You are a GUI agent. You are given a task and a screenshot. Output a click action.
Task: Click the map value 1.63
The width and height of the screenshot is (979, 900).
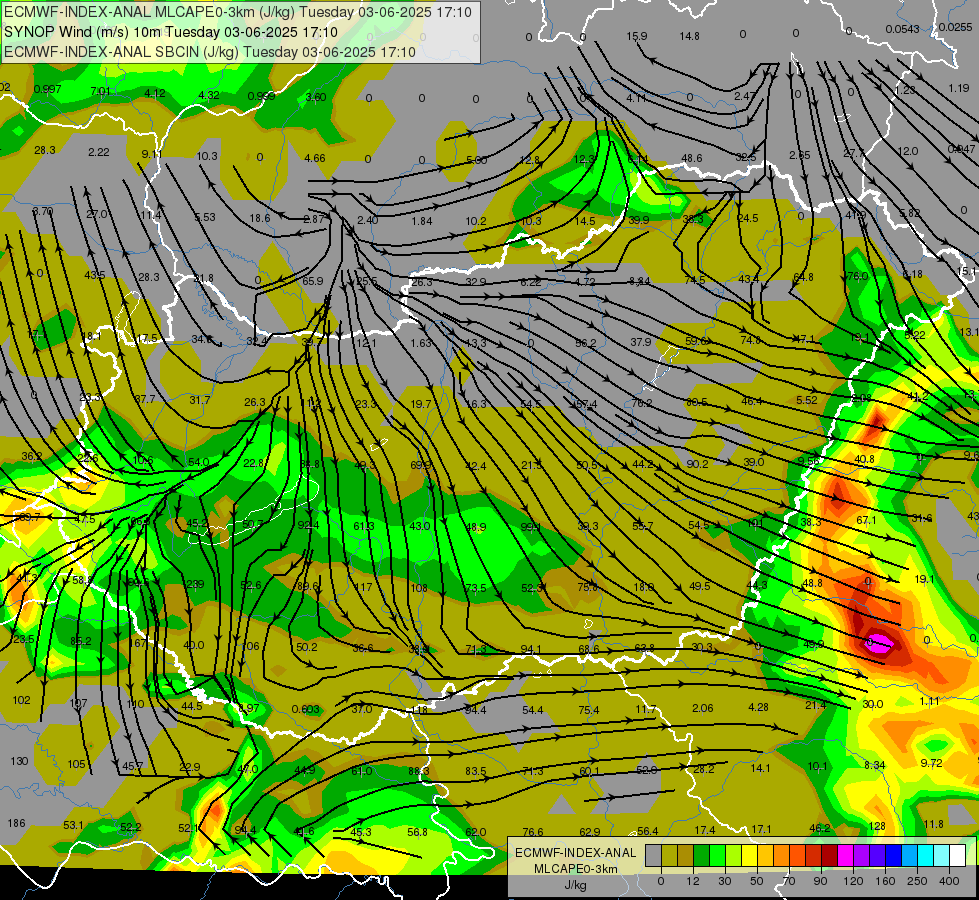click(421, 343)
